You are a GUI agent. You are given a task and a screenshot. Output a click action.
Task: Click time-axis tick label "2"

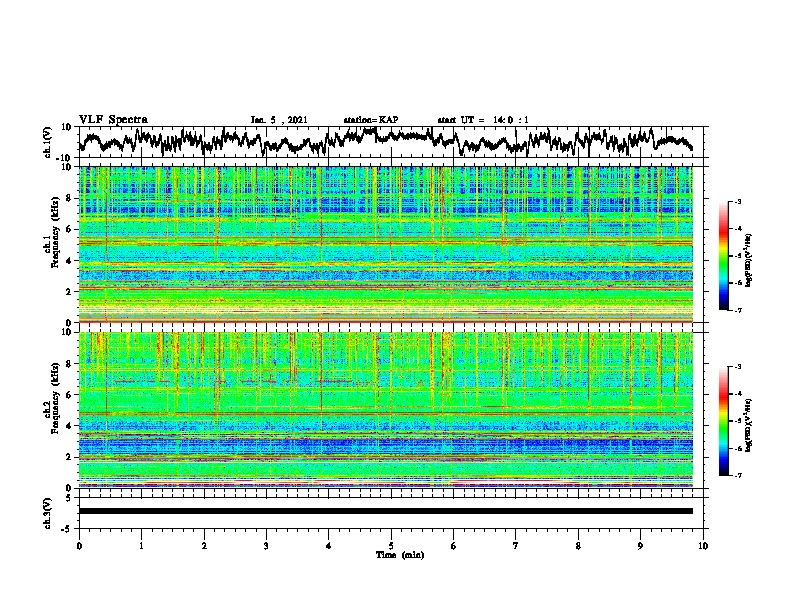click(x=204, y=546)
